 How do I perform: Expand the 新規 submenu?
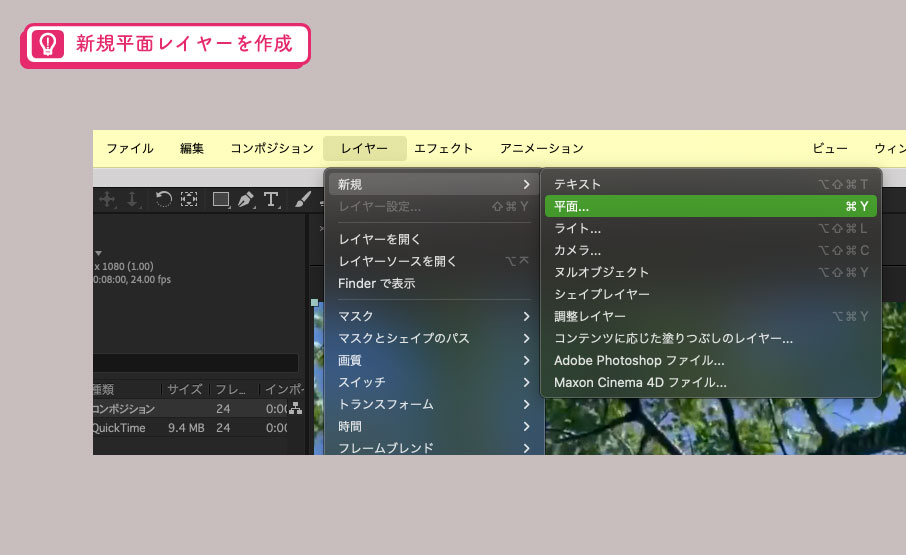pyautogui.click(x=434, y=184)
